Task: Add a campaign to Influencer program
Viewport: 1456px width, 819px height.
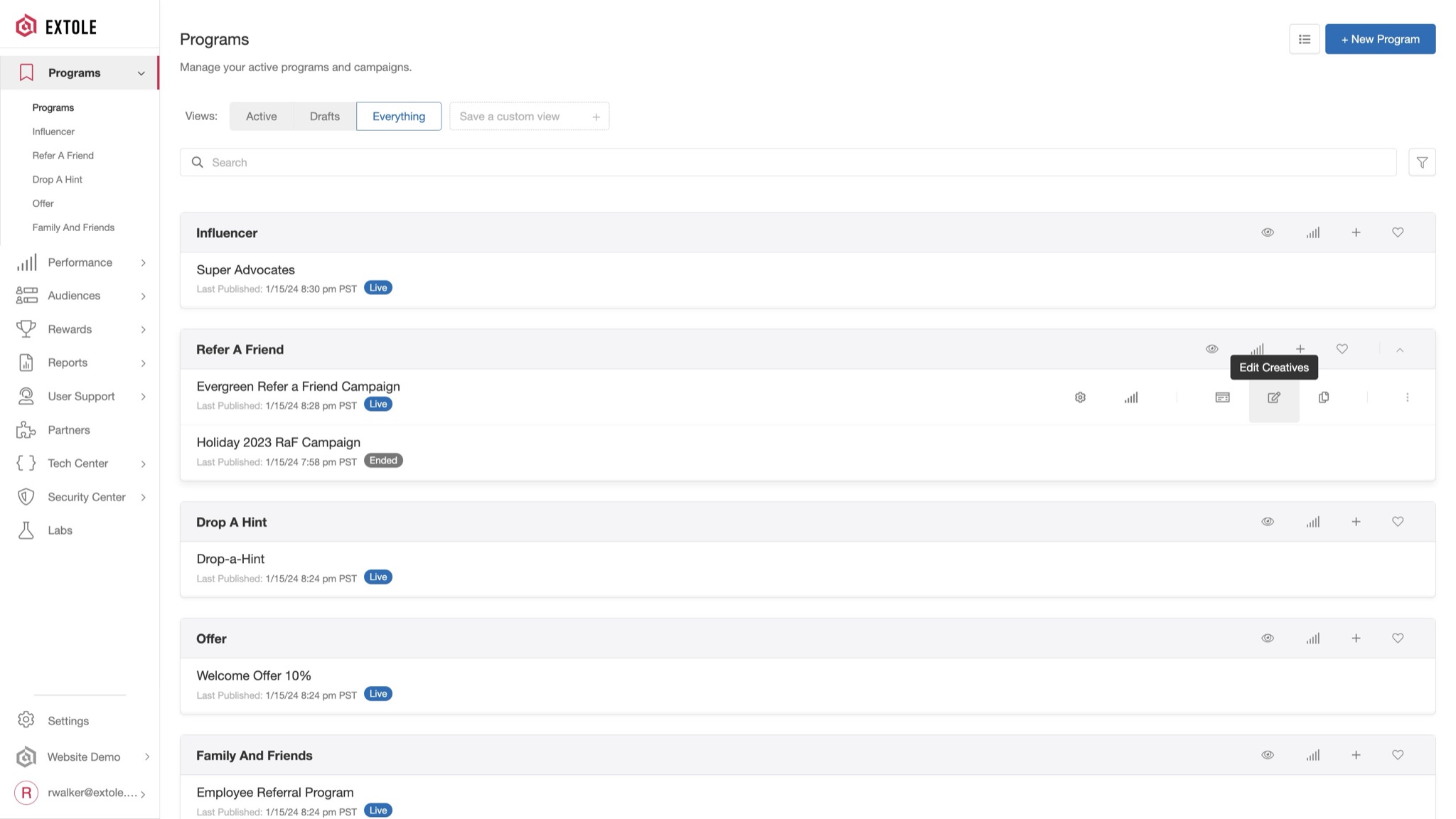Action: point(1356,232)
